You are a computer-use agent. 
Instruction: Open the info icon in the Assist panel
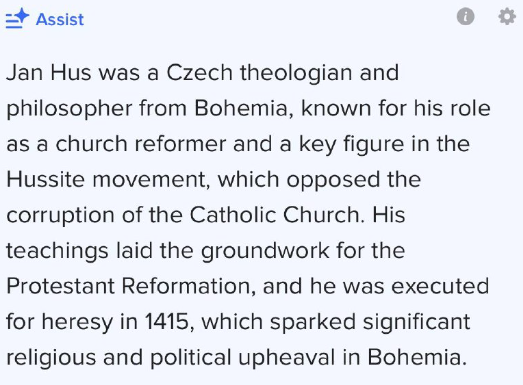click(465, 16)
